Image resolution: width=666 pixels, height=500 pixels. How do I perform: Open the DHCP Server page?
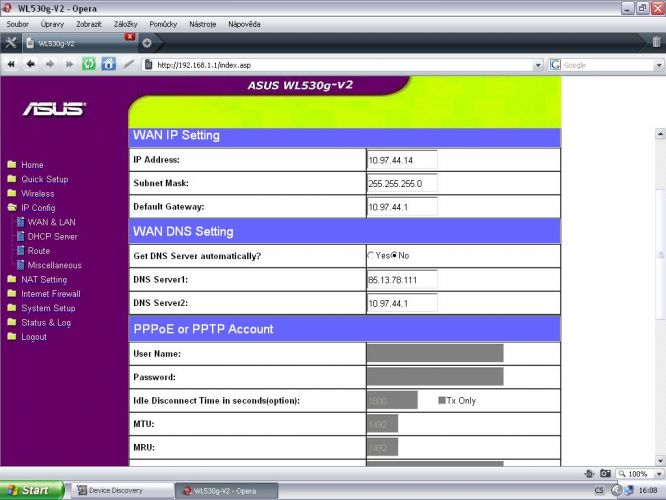(52, 237)
